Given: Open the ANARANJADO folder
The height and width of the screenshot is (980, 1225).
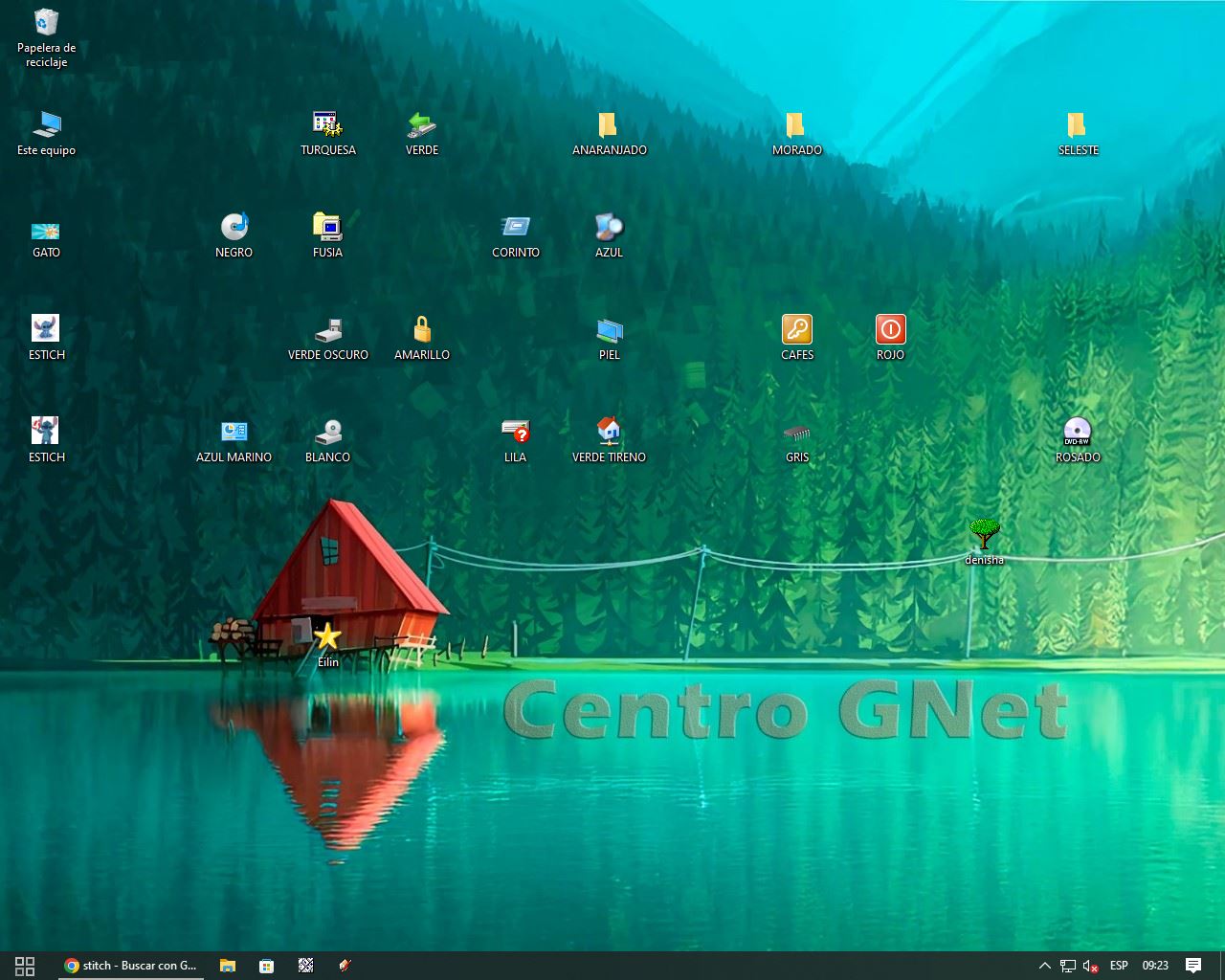Looking at the screenshot, I should click(x=609, y=125).
